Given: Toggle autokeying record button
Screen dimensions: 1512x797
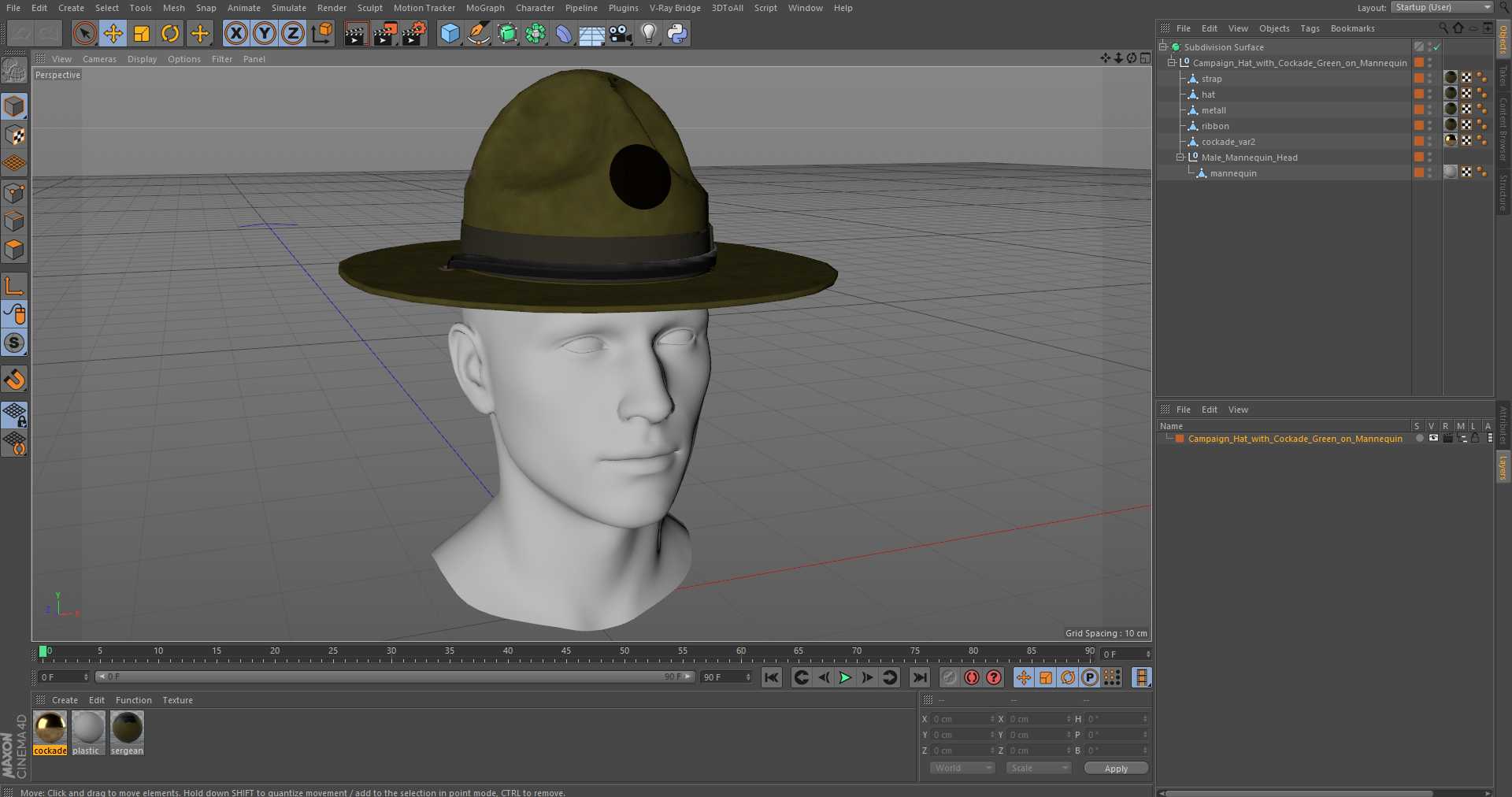Looking at the screenshot, I should tap(972, 677).
